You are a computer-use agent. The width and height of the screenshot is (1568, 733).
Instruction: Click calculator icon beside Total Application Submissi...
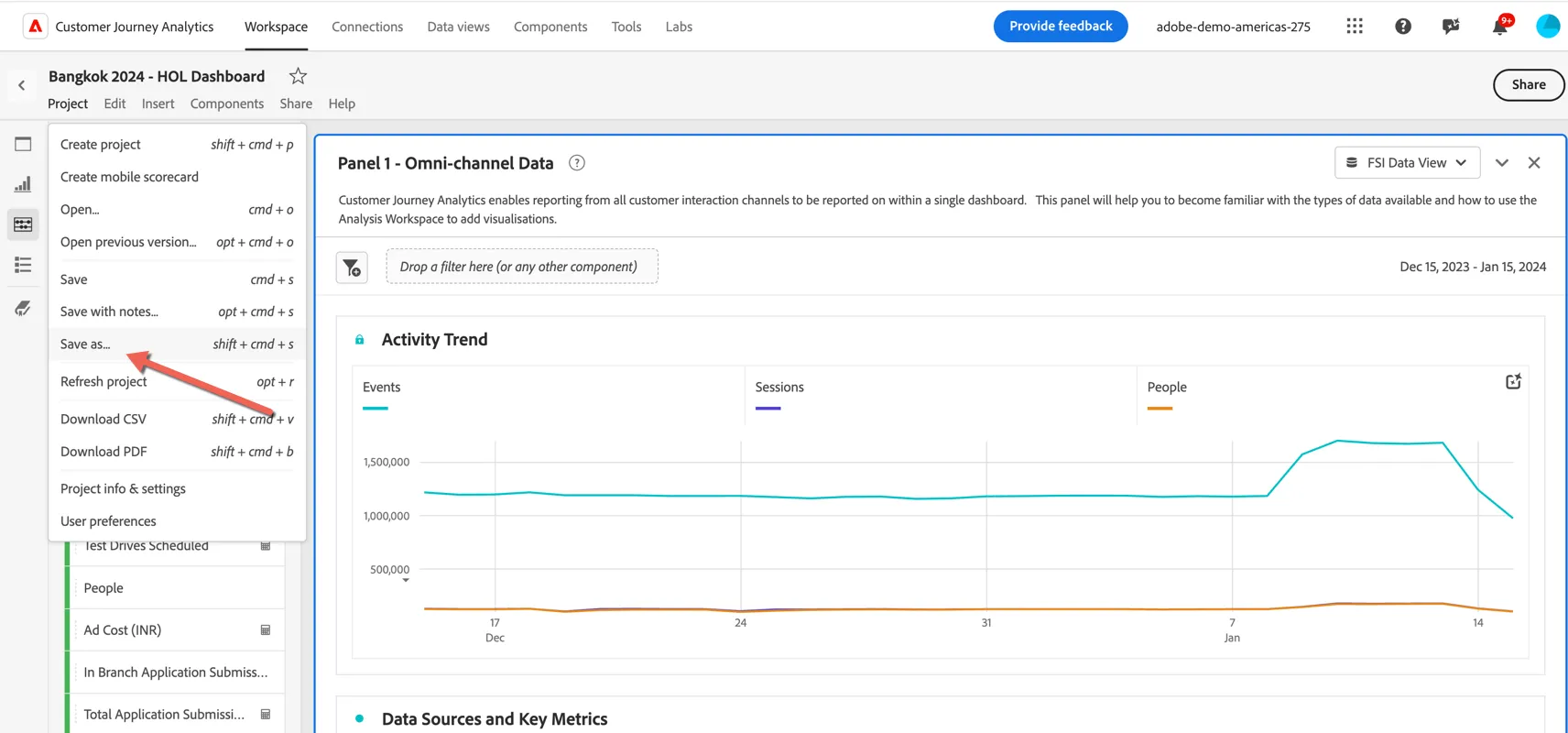pos(266,715)
